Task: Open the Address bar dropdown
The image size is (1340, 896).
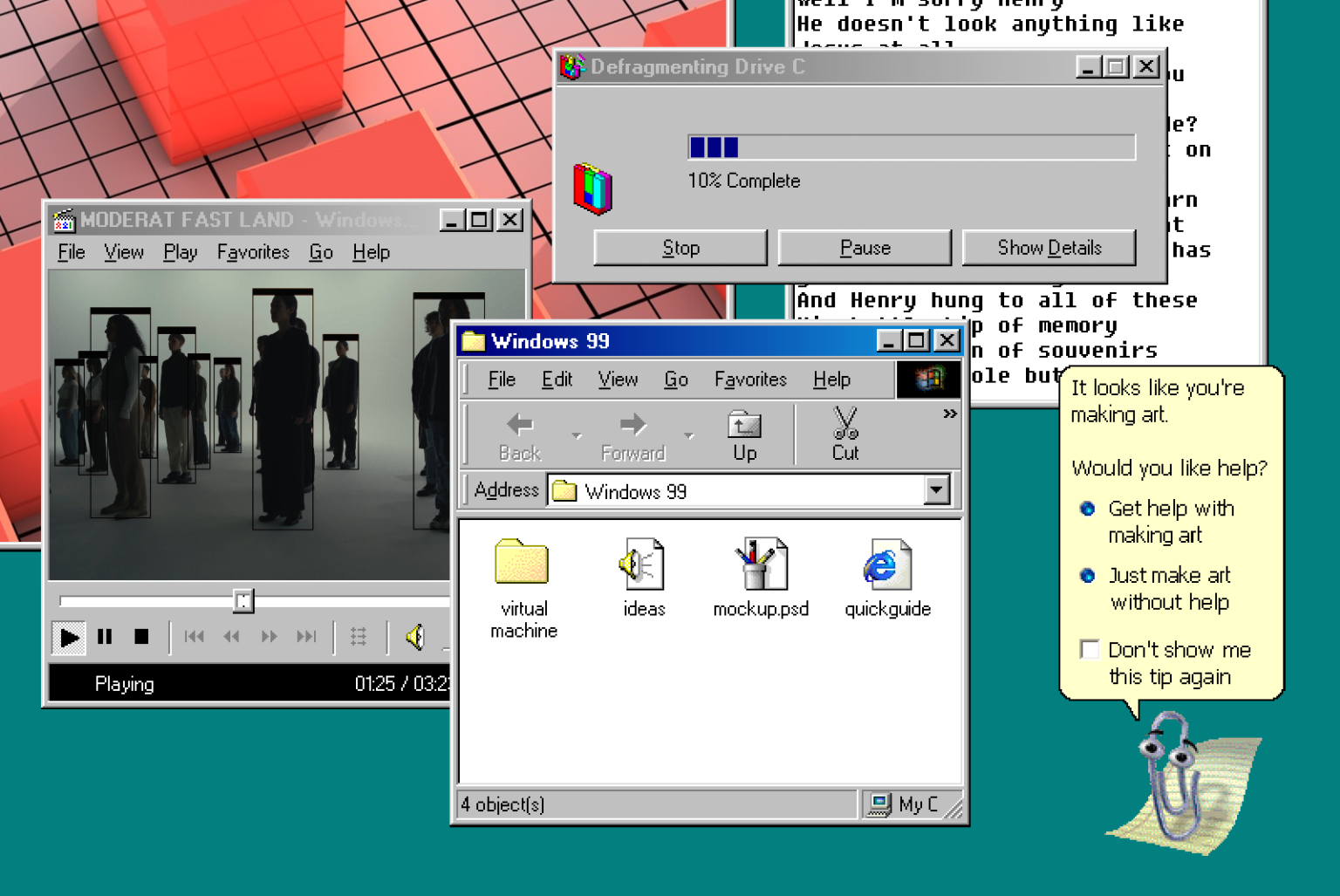Action: [x=937, y=490]
